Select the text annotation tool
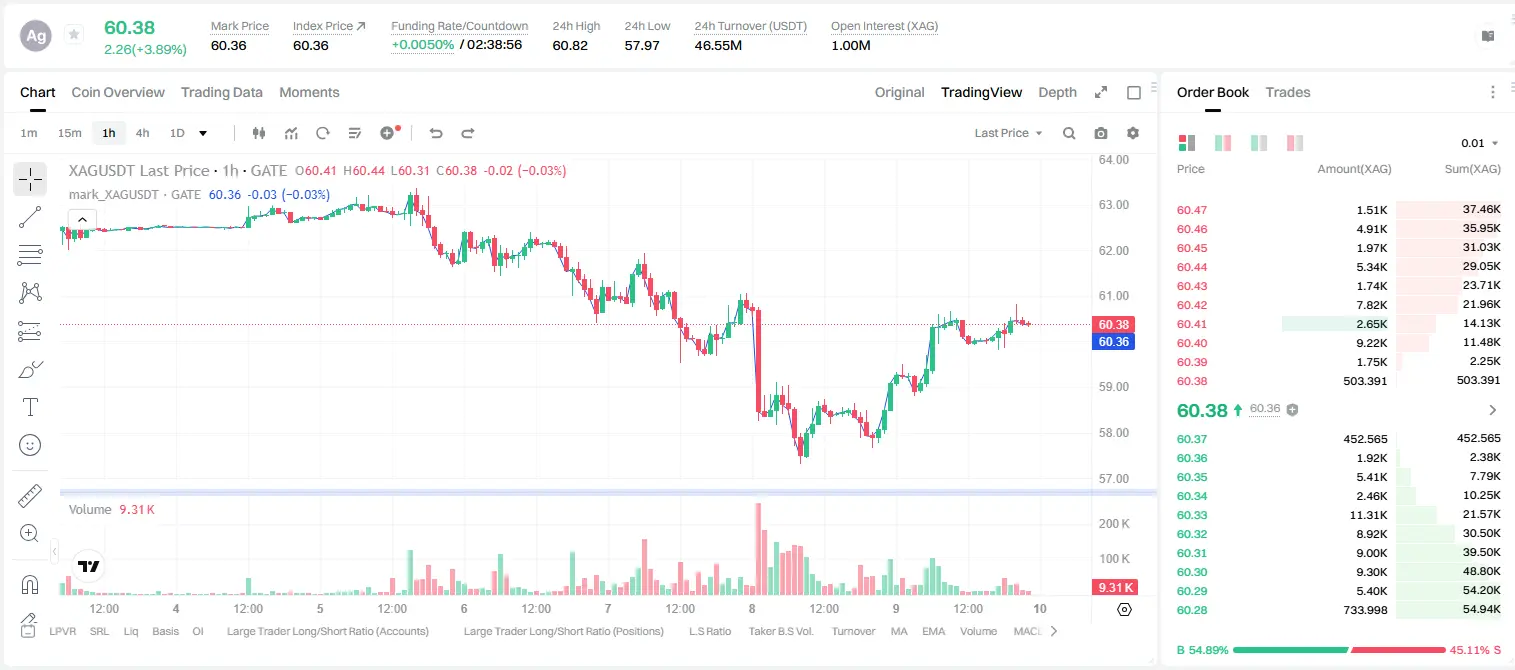Image resolution: width=1515 pixels, height=670 pixels. pos(30,407)
